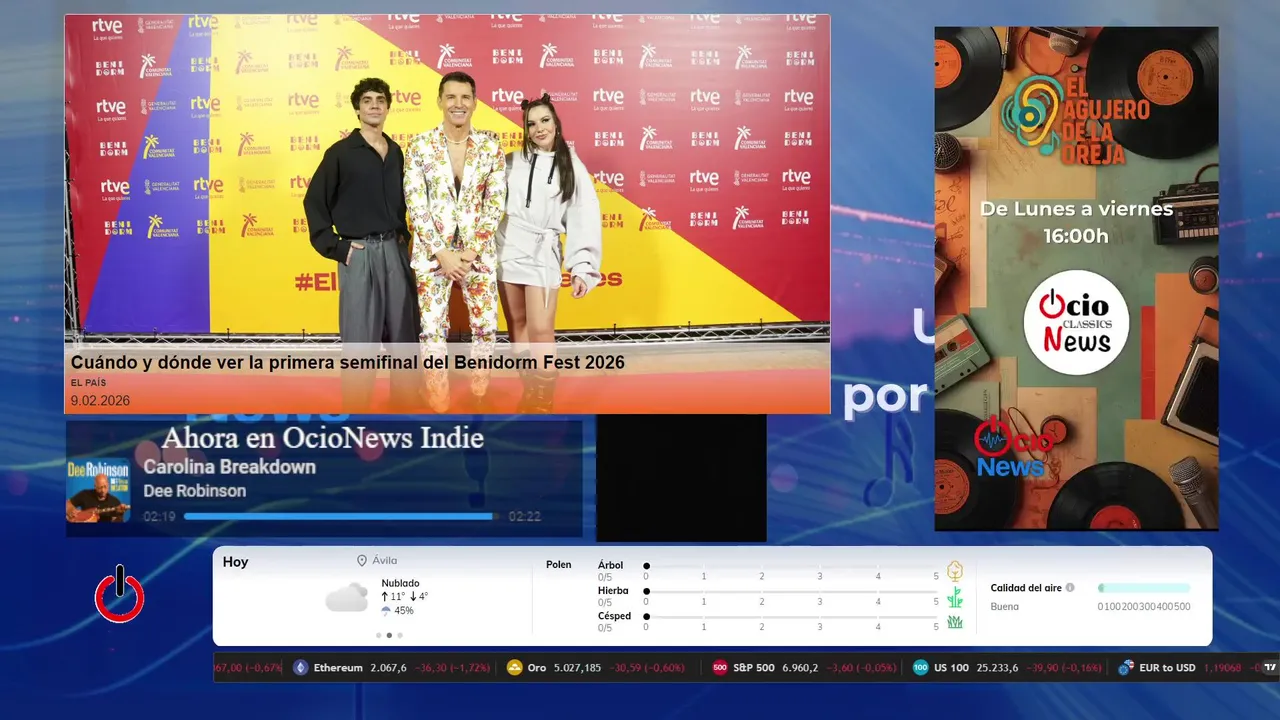Click the Césped pollen level slider

792,616
